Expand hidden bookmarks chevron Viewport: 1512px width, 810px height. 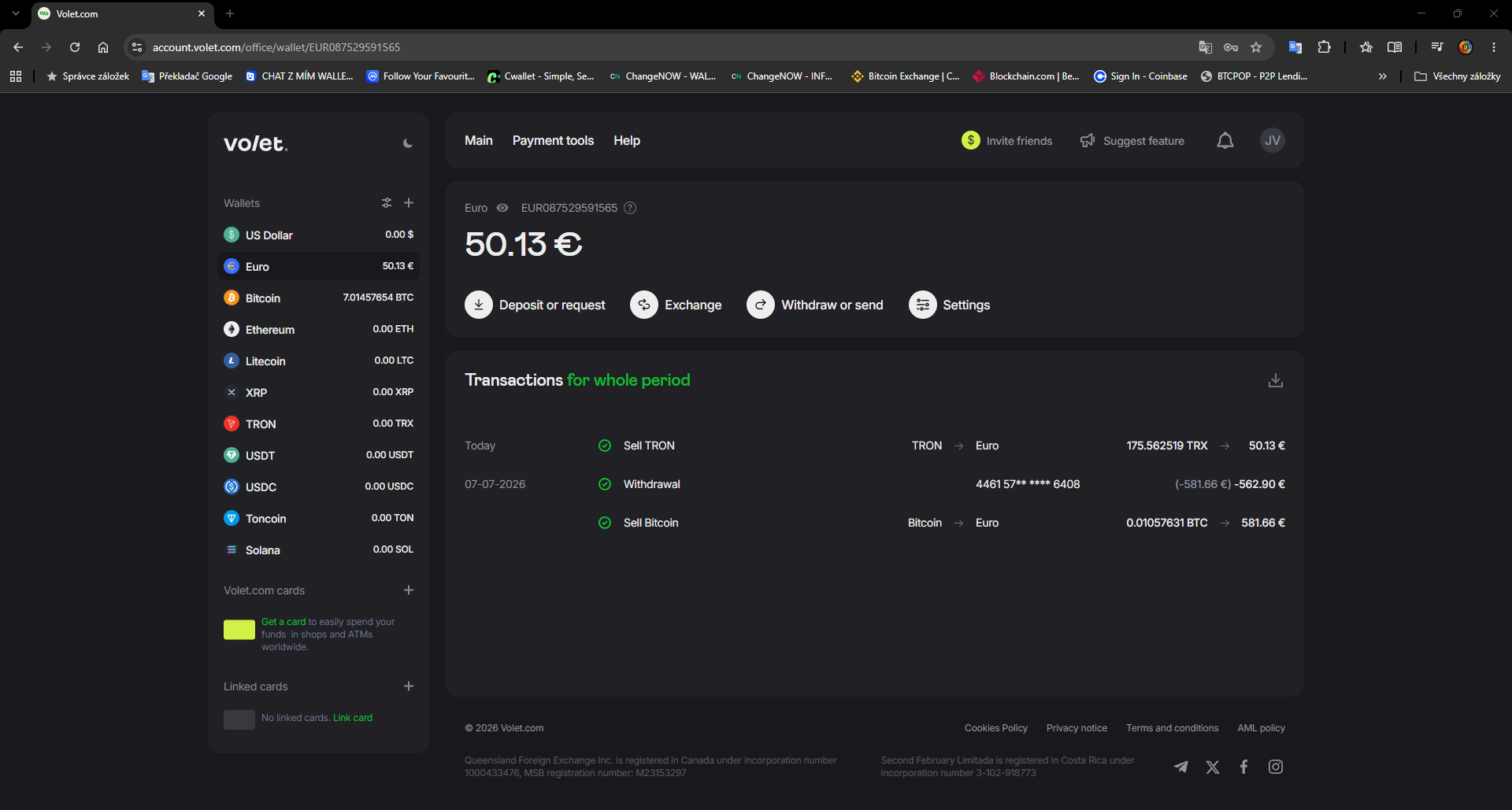(1382, 76)
